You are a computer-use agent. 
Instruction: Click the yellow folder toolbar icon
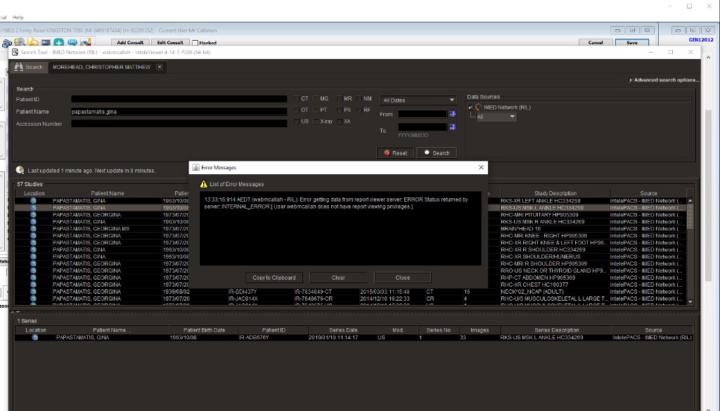(33, 42)
